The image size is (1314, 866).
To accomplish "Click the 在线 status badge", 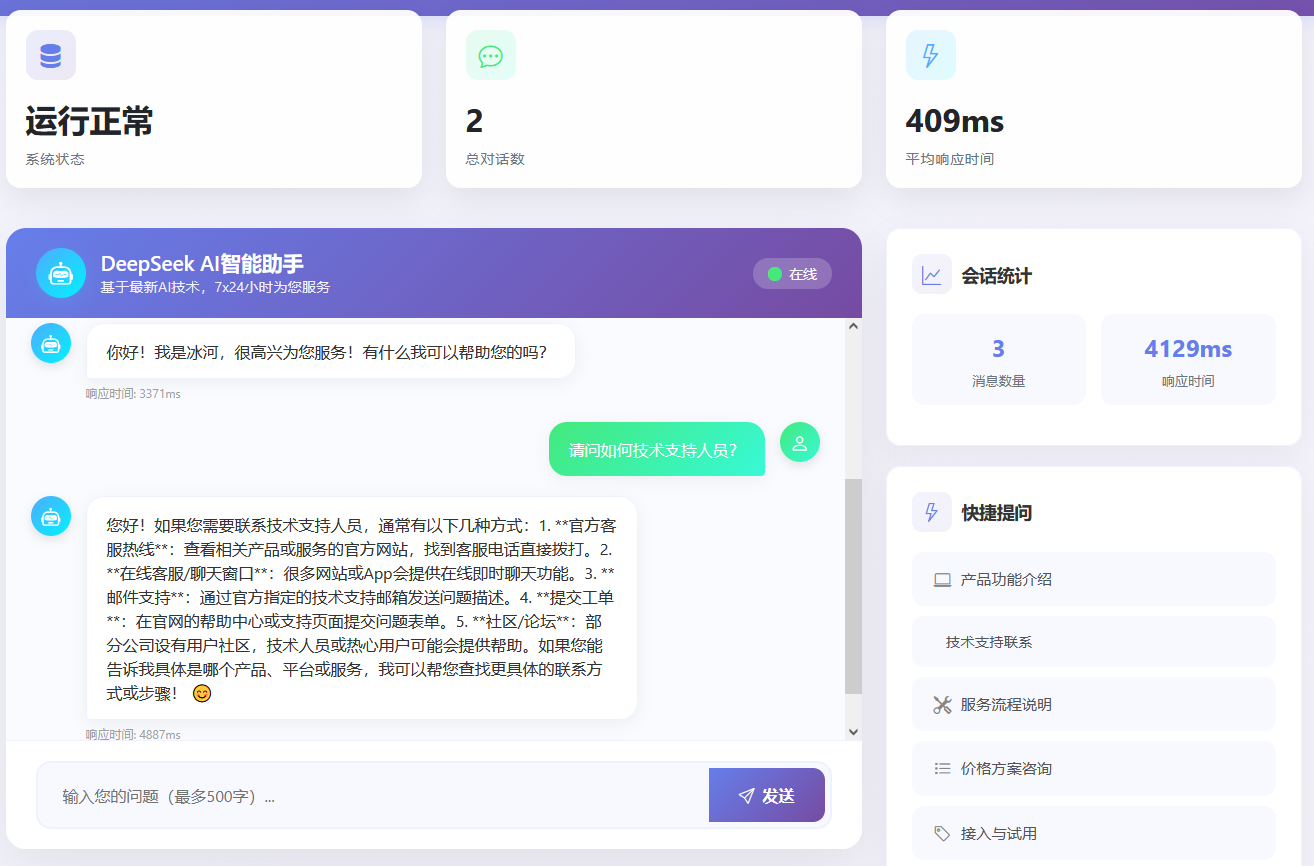I will [x=792, y=274].
